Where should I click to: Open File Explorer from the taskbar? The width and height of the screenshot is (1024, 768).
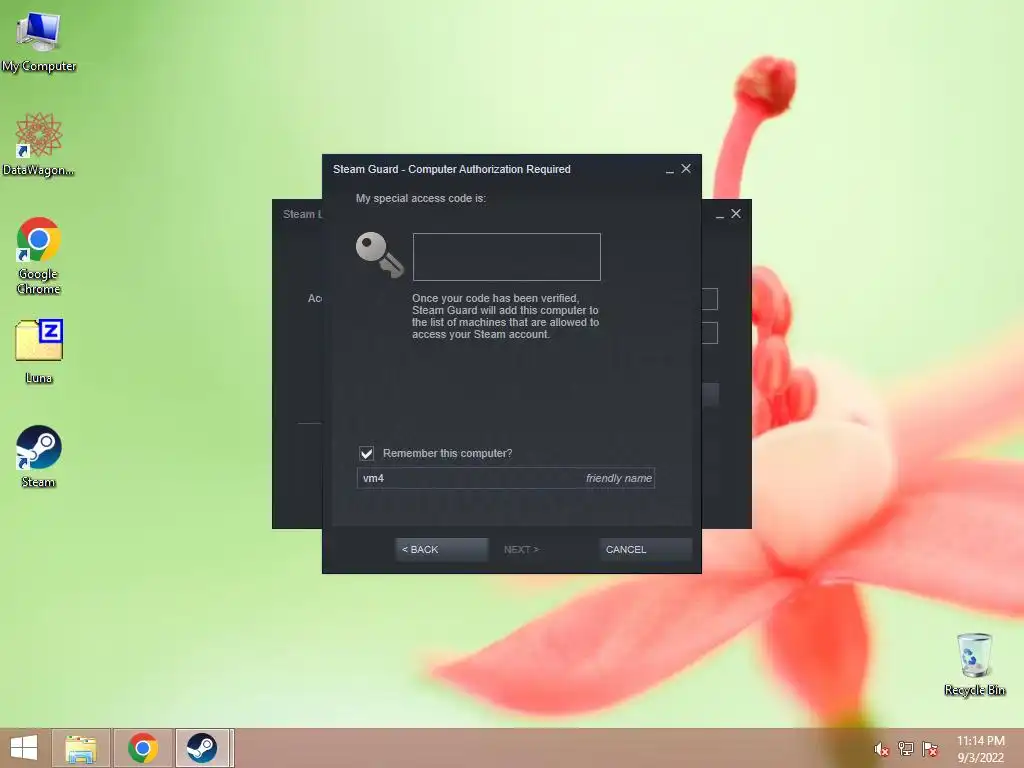81,748
